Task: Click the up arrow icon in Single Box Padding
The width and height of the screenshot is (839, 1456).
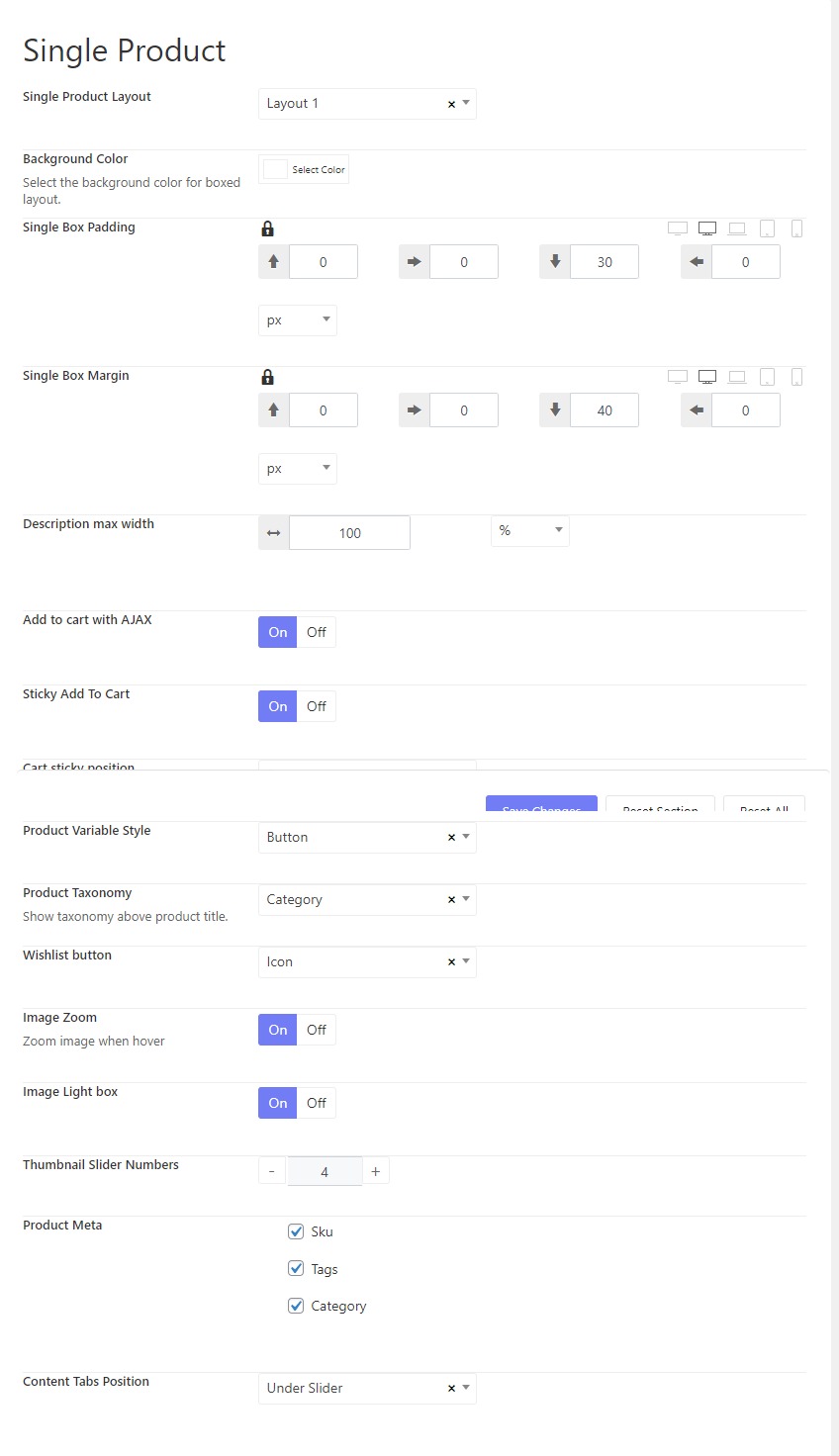Action: coord(274,262)
